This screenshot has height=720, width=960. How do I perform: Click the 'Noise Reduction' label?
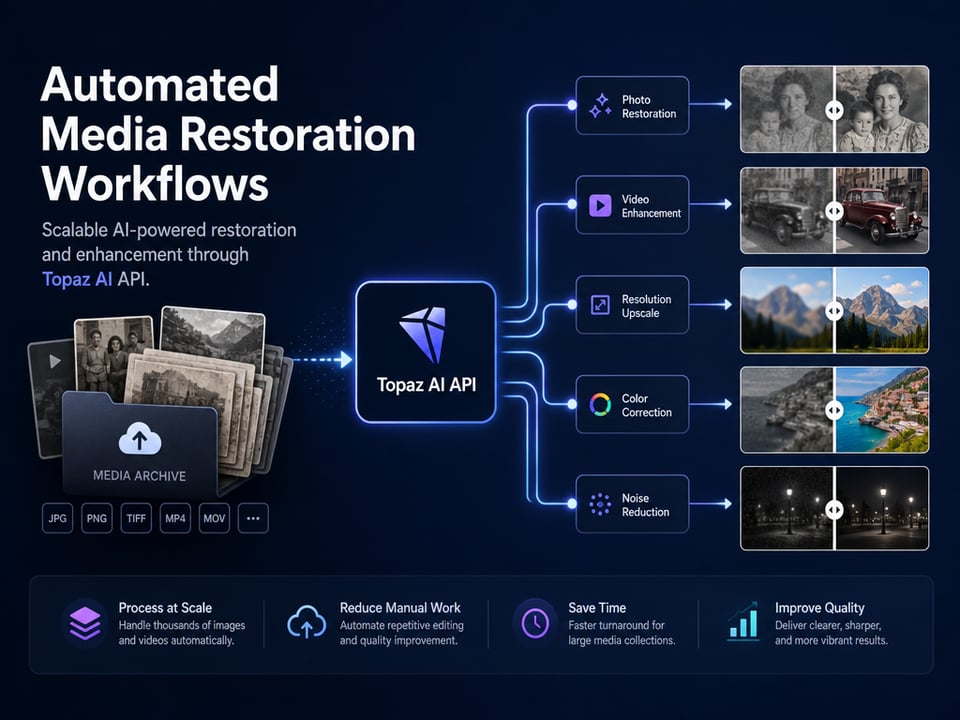point(645,505)
